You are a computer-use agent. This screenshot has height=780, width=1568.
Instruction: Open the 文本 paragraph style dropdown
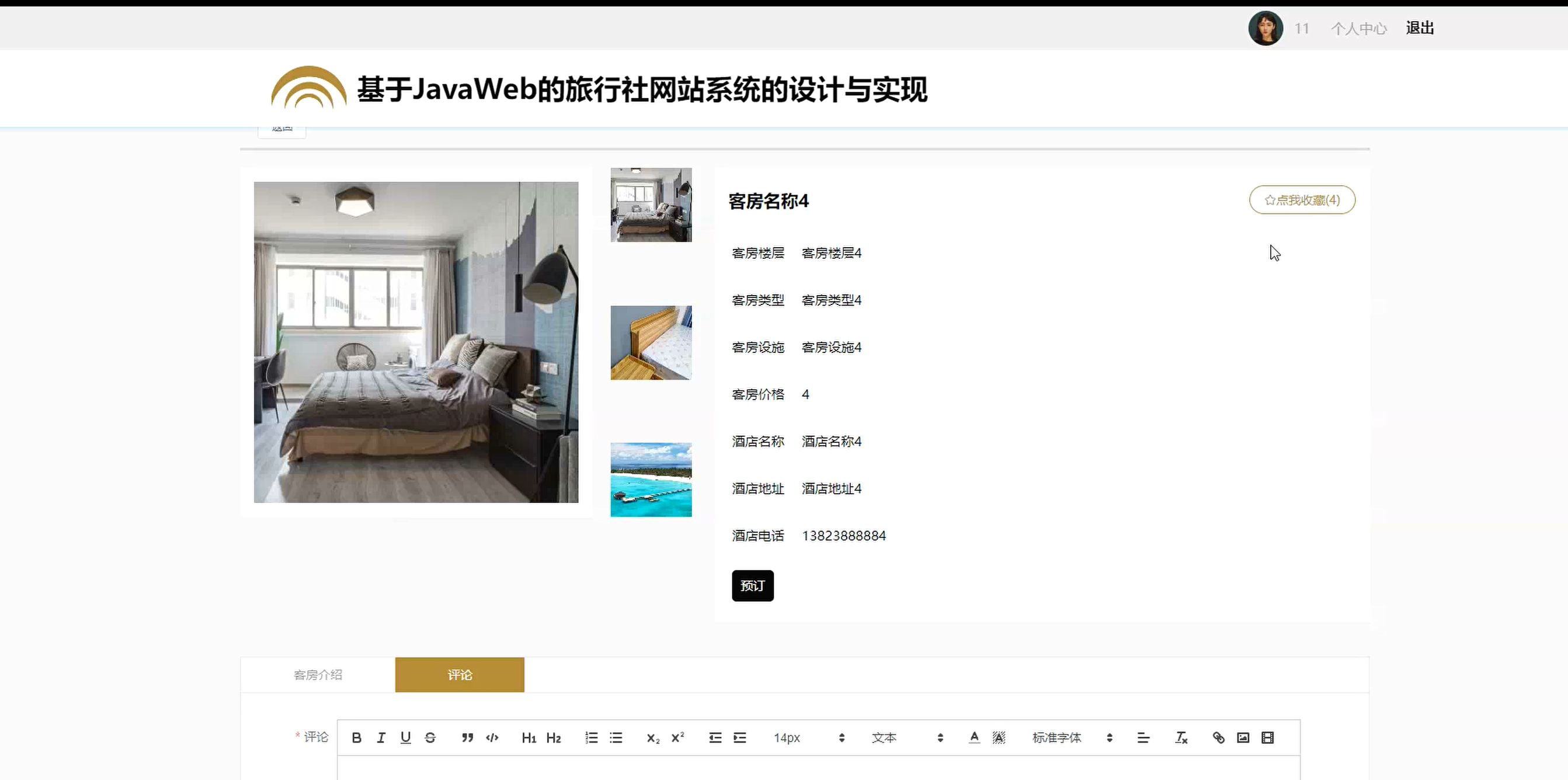[x=908, y=737]
